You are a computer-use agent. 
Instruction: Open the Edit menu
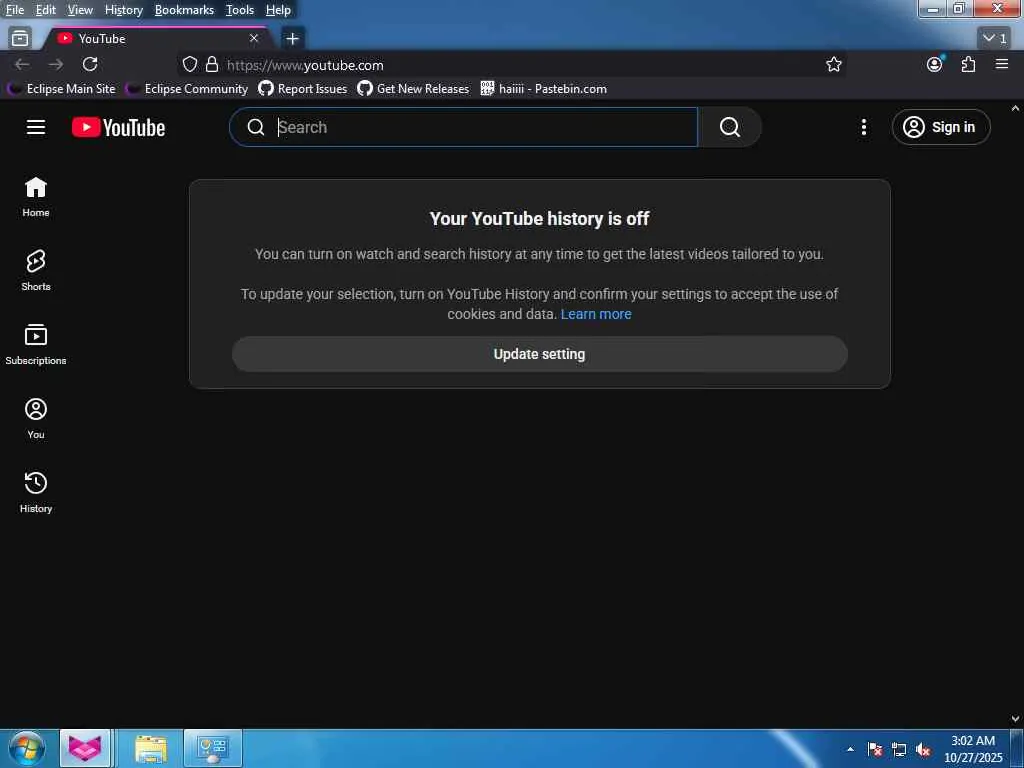pos(45,10)
